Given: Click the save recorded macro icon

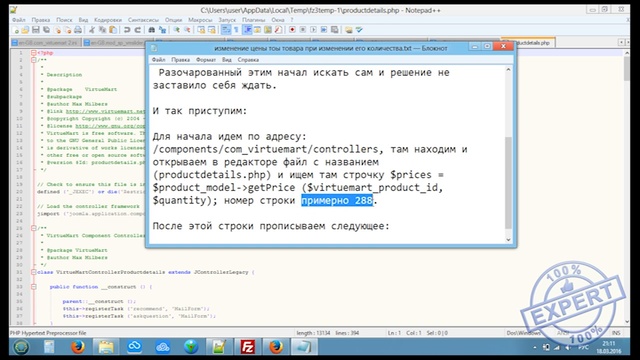Looking at the screenshot, I should point(335,30).
